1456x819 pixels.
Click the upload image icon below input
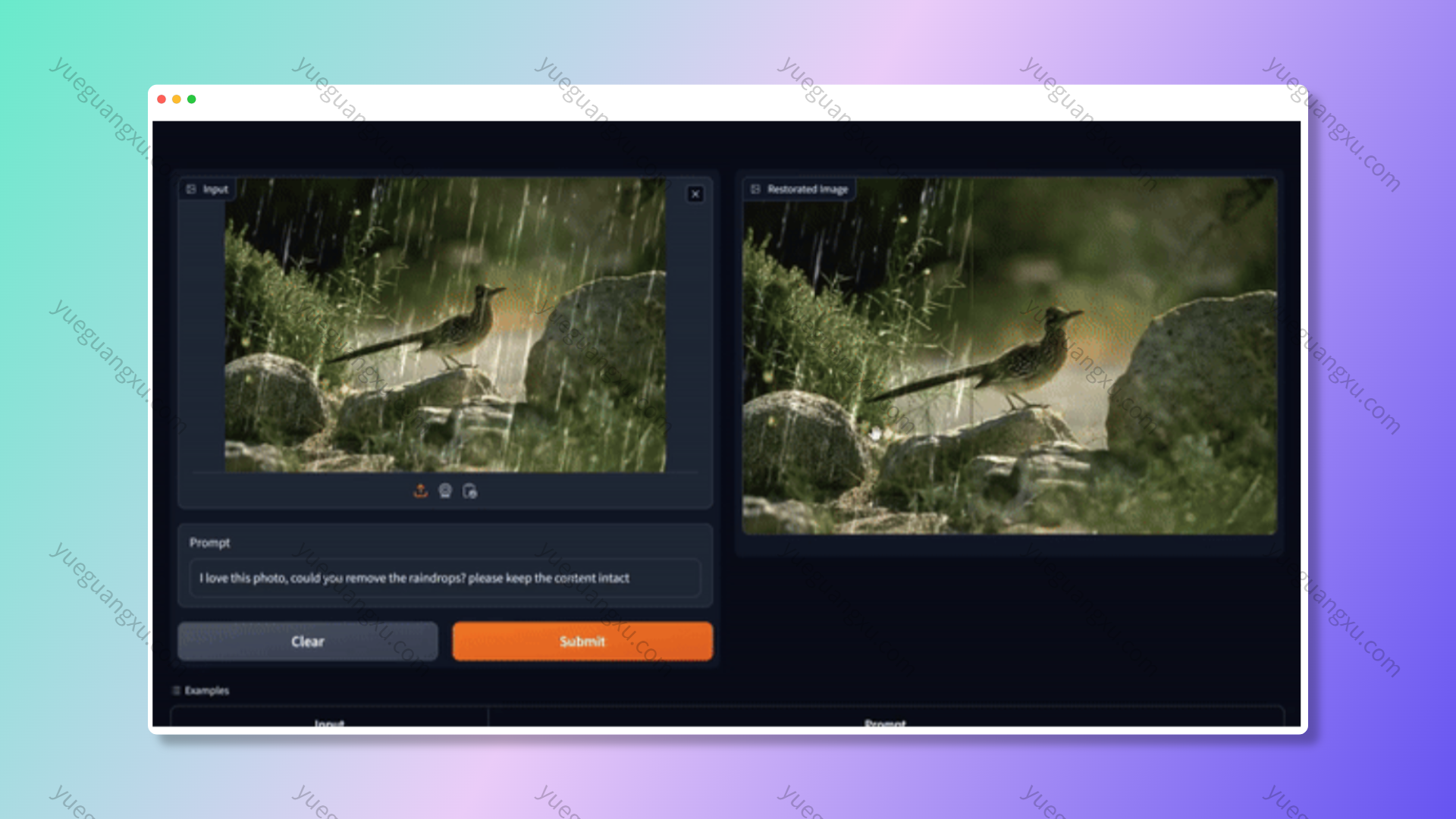coord(420,491)
